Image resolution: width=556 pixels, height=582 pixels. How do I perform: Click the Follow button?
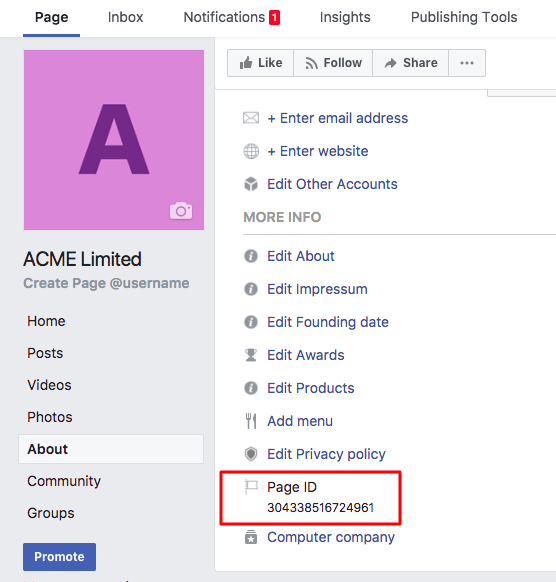[333, 63]
